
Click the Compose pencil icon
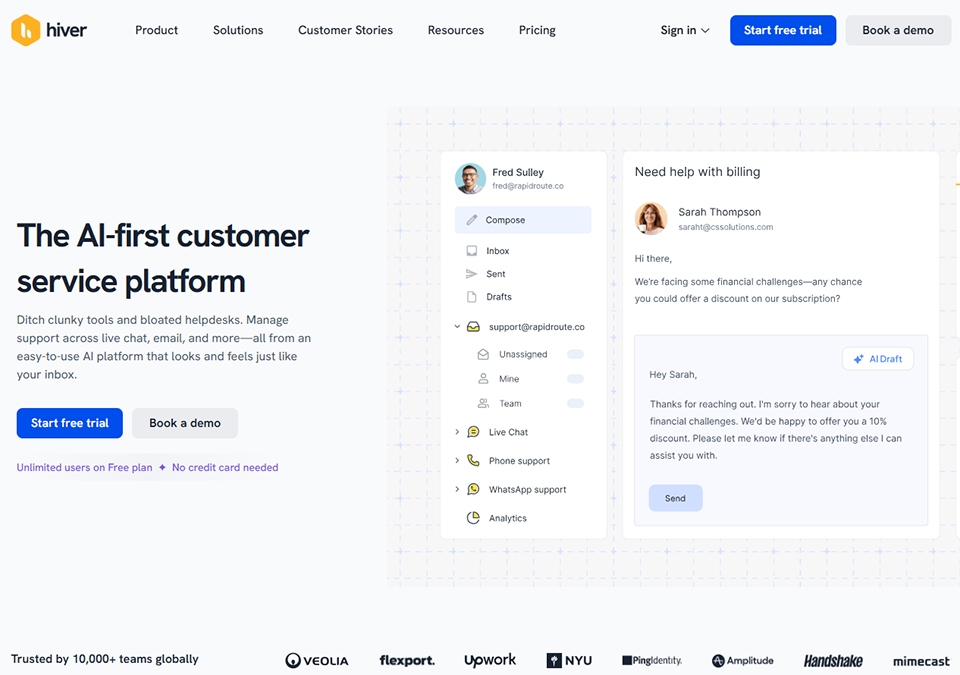471,220
